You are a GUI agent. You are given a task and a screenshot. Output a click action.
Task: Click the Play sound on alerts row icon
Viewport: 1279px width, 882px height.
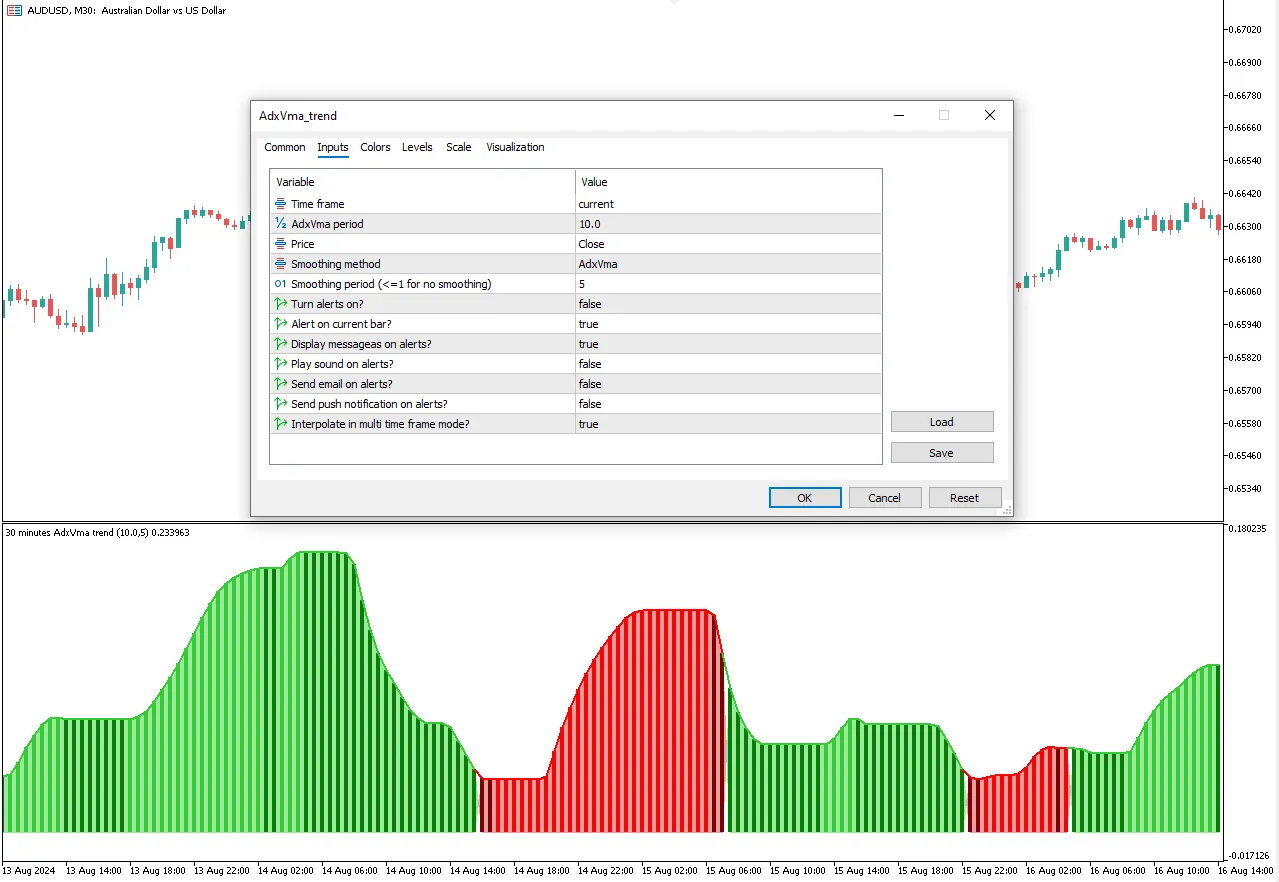[x=280, y=364]
